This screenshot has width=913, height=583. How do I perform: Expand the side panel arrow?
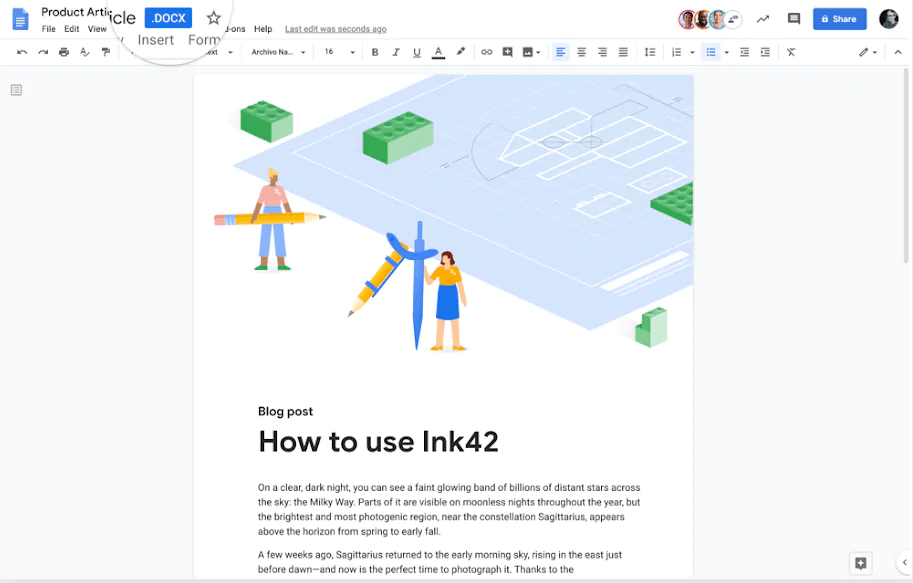(904, 563)
